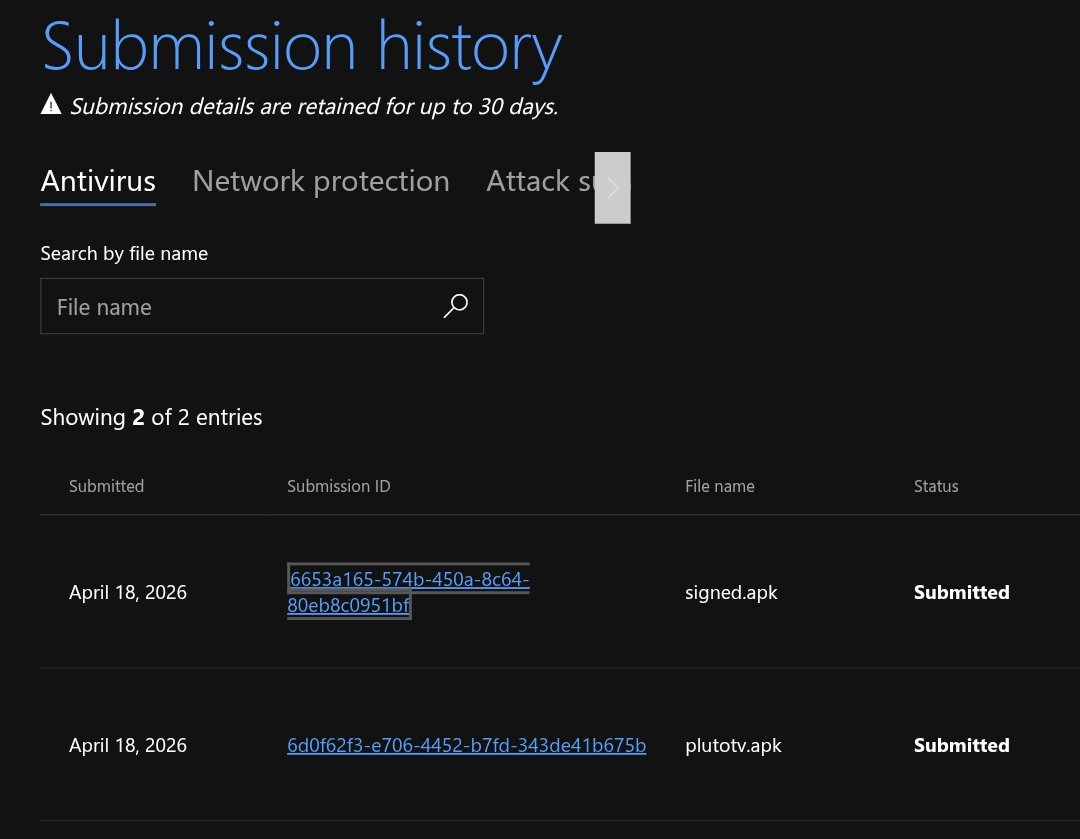Click the date cell in plutotv.apk row
Viewport: 1080px width, 839px height.
point(127,745)
